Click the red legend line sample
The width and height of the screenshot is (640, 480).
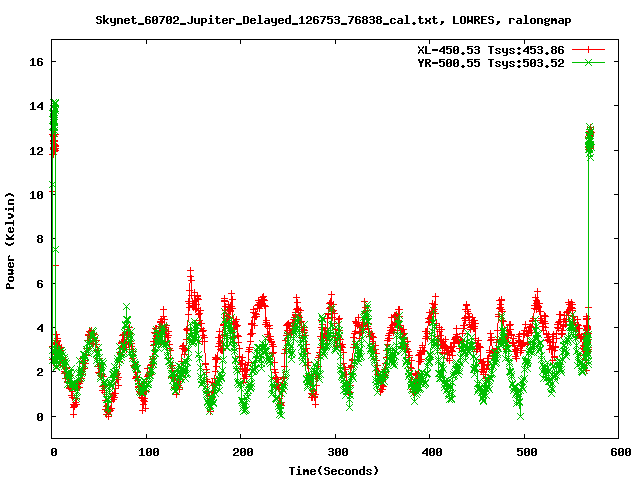click(588, 50)
